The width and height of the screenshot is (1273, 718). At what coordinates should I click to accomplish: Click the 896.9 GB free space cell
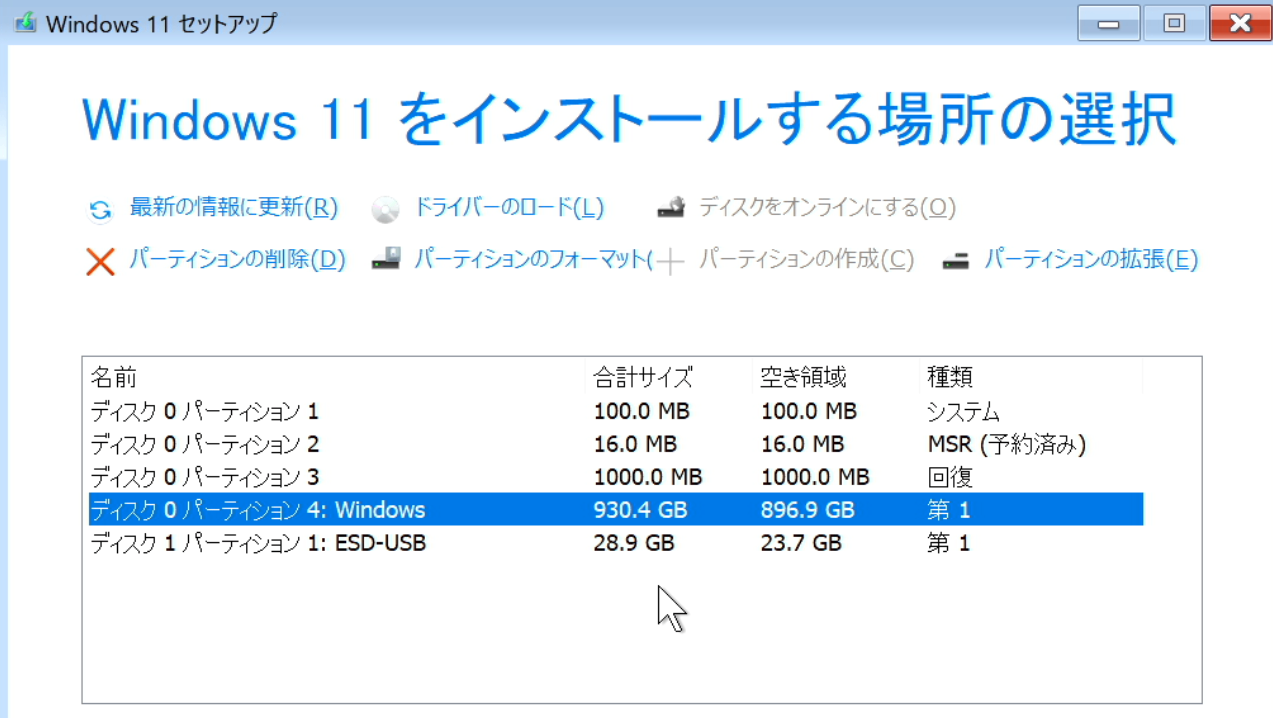coord(807,510)
